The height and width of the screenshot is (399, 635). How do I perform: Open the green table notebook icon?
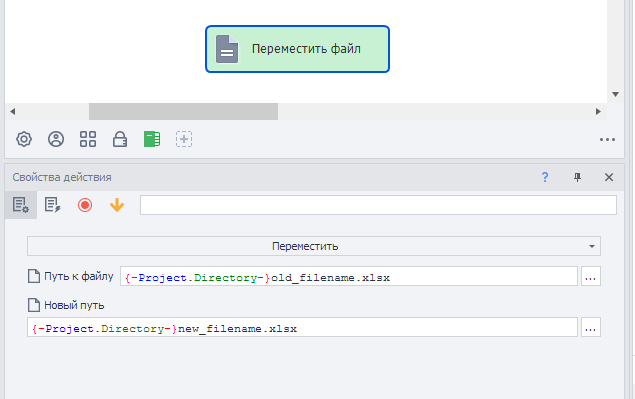coord(152,139)
